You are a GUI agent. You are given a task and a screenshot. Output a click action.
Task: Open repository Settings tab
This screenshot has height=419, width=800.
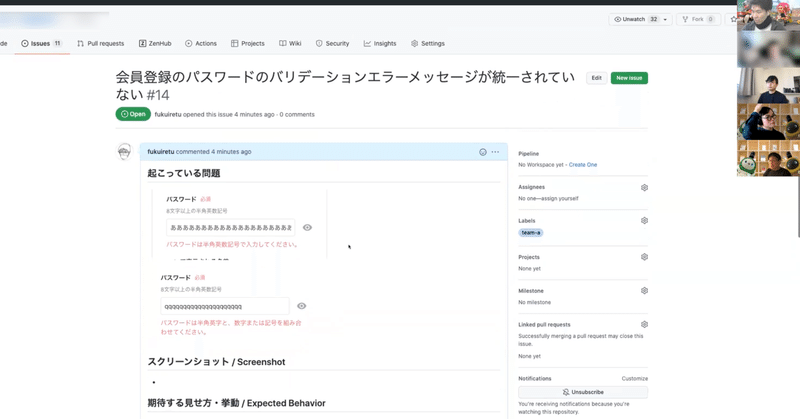tap(428, 43)
